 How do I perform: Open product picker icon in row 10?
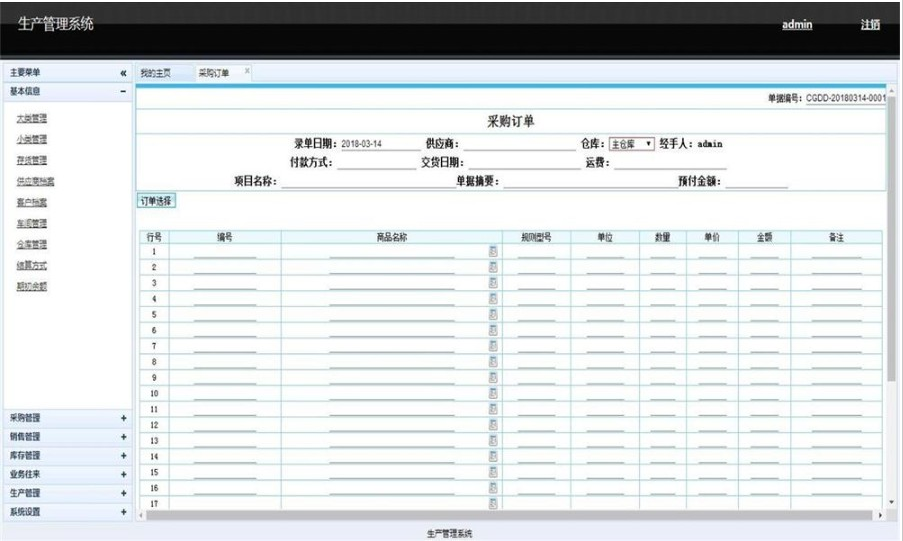pos(493,393)
